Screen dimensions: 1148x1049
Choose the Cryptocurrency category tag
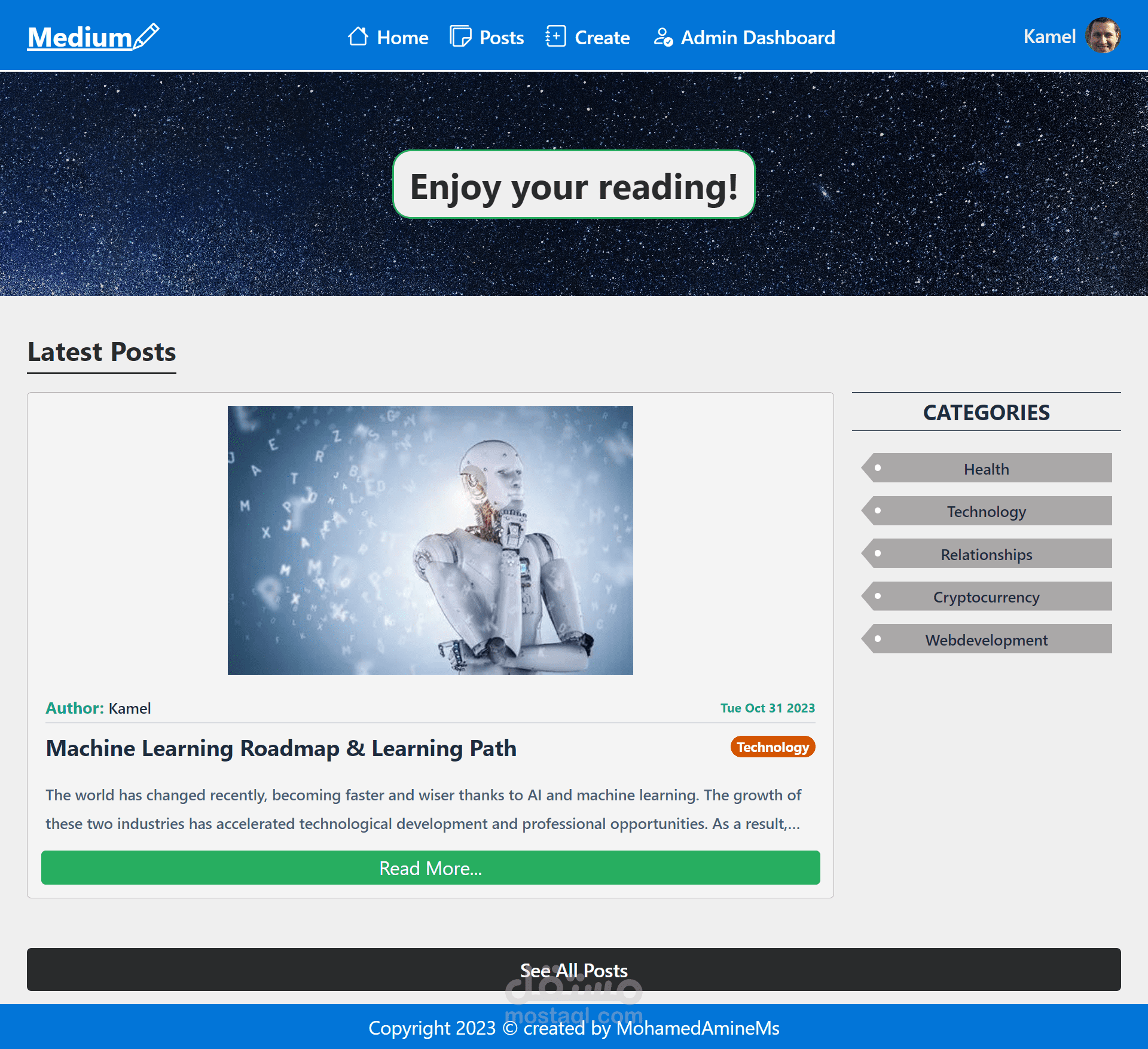click(986, 597)
